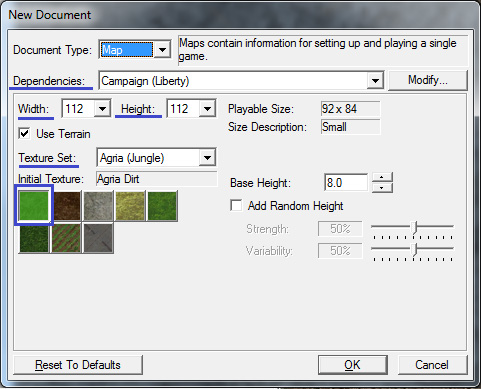The width and height of the screenshot is (481, 389).
Task: Select the dark brown dirt texture thumbnail
Action: tap(67, 206)
